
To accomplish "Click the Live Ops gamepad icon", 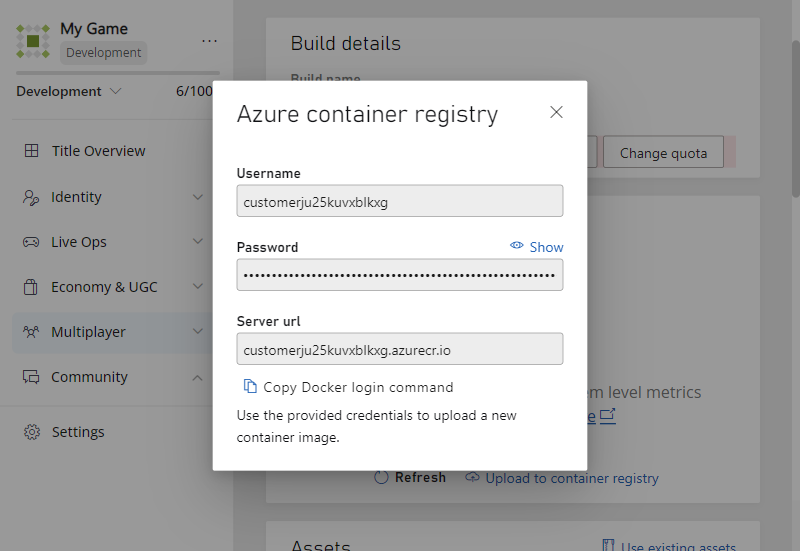I will [x=31, y=242].
